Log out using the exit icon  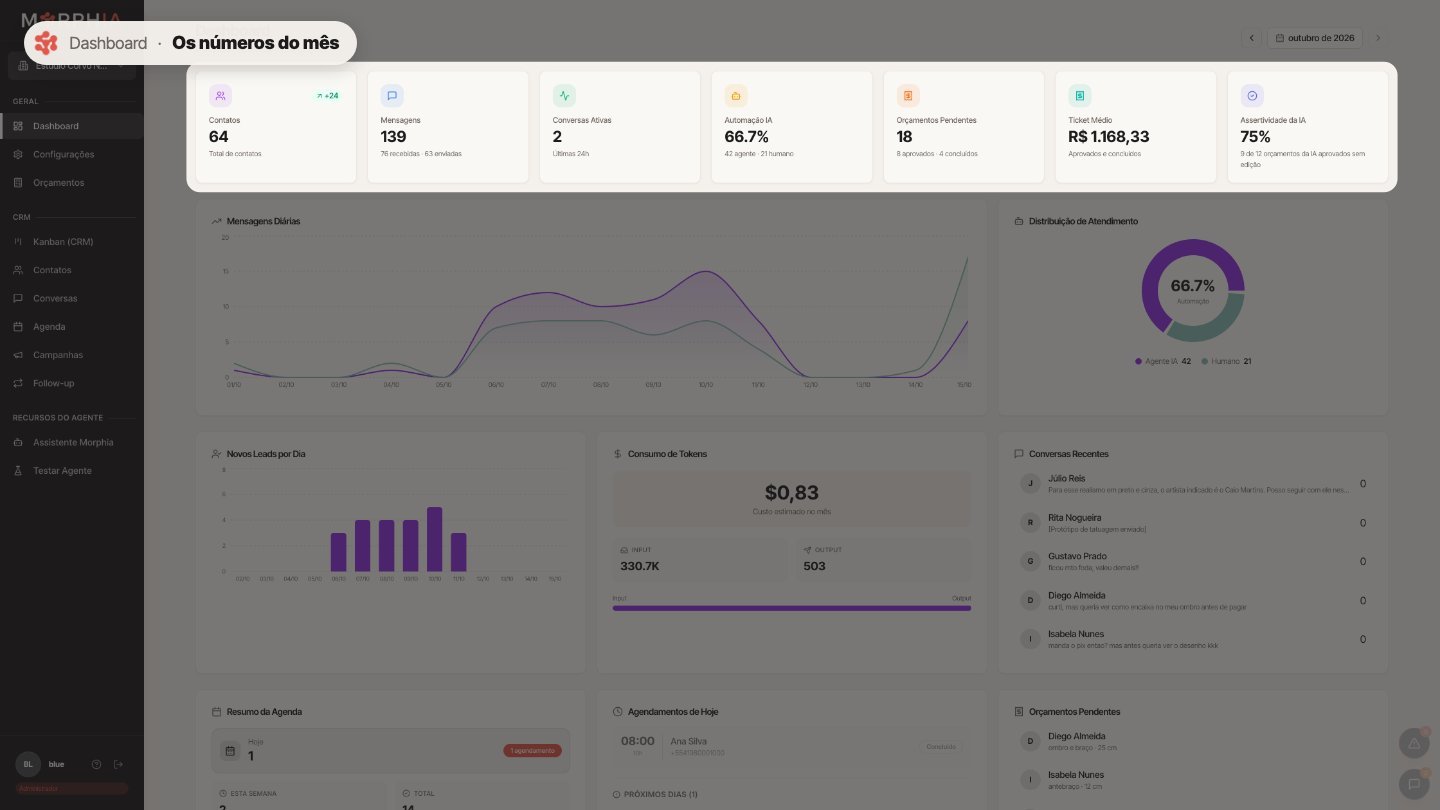click(118, 764)
